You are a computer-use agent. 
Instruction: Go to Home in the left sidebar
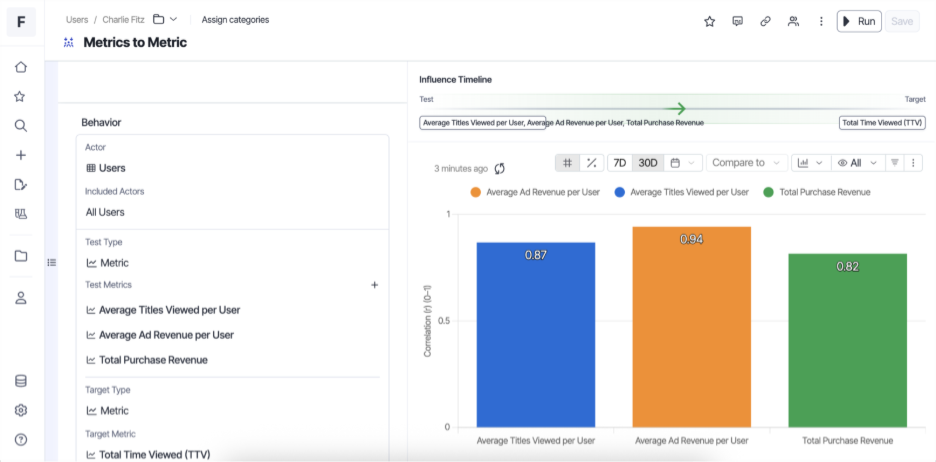21,67
